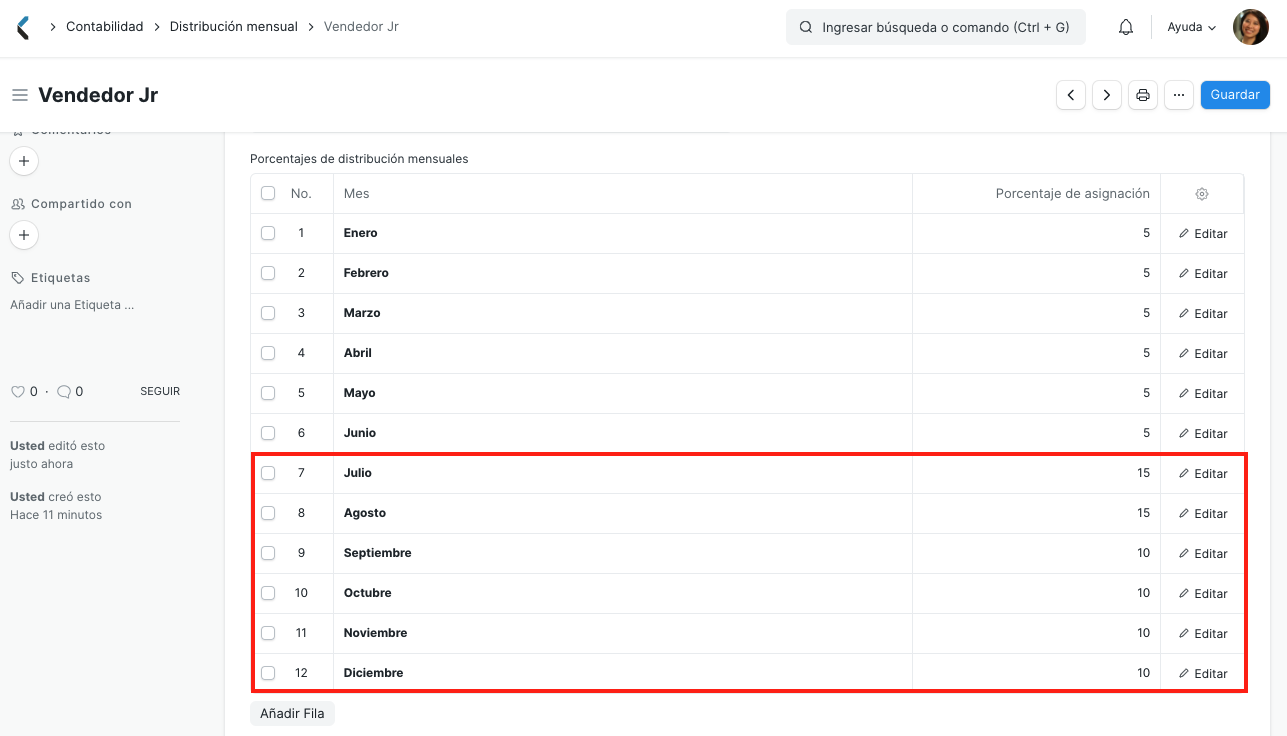The height and width of the screenshot is (736, 1287).
Task: Check the Abril row checkbox
Action: (x=268, y=353)
